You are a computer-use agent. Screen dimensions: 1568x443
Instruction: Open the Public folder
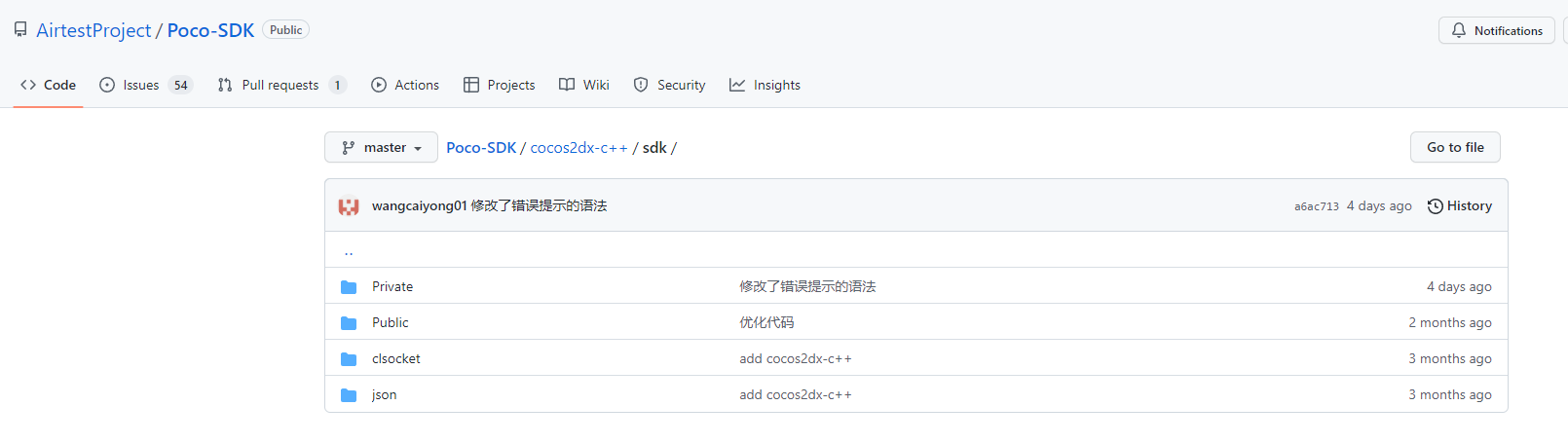click(391, 322)
